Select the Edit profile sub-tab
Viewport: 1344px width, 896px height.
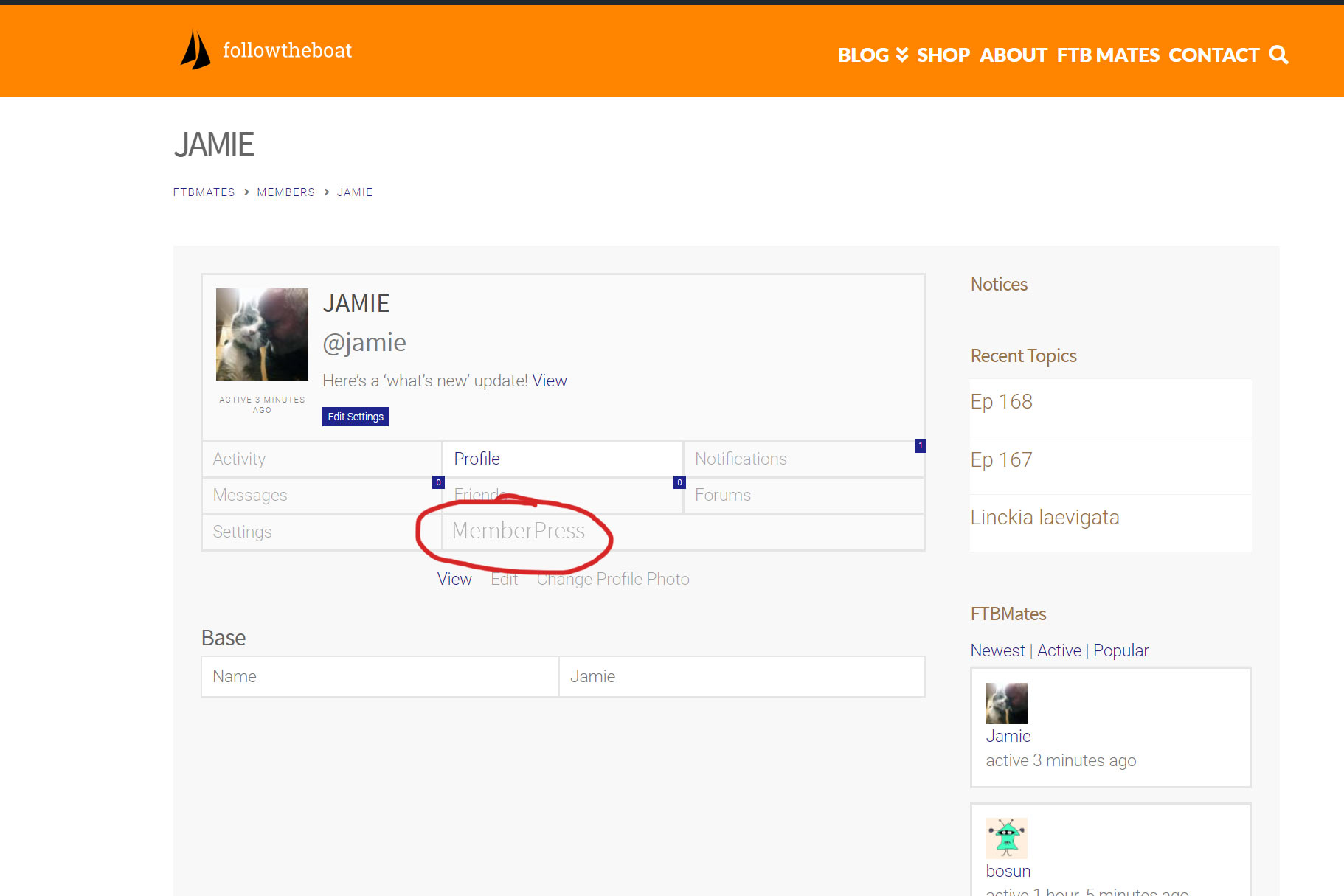505,579
